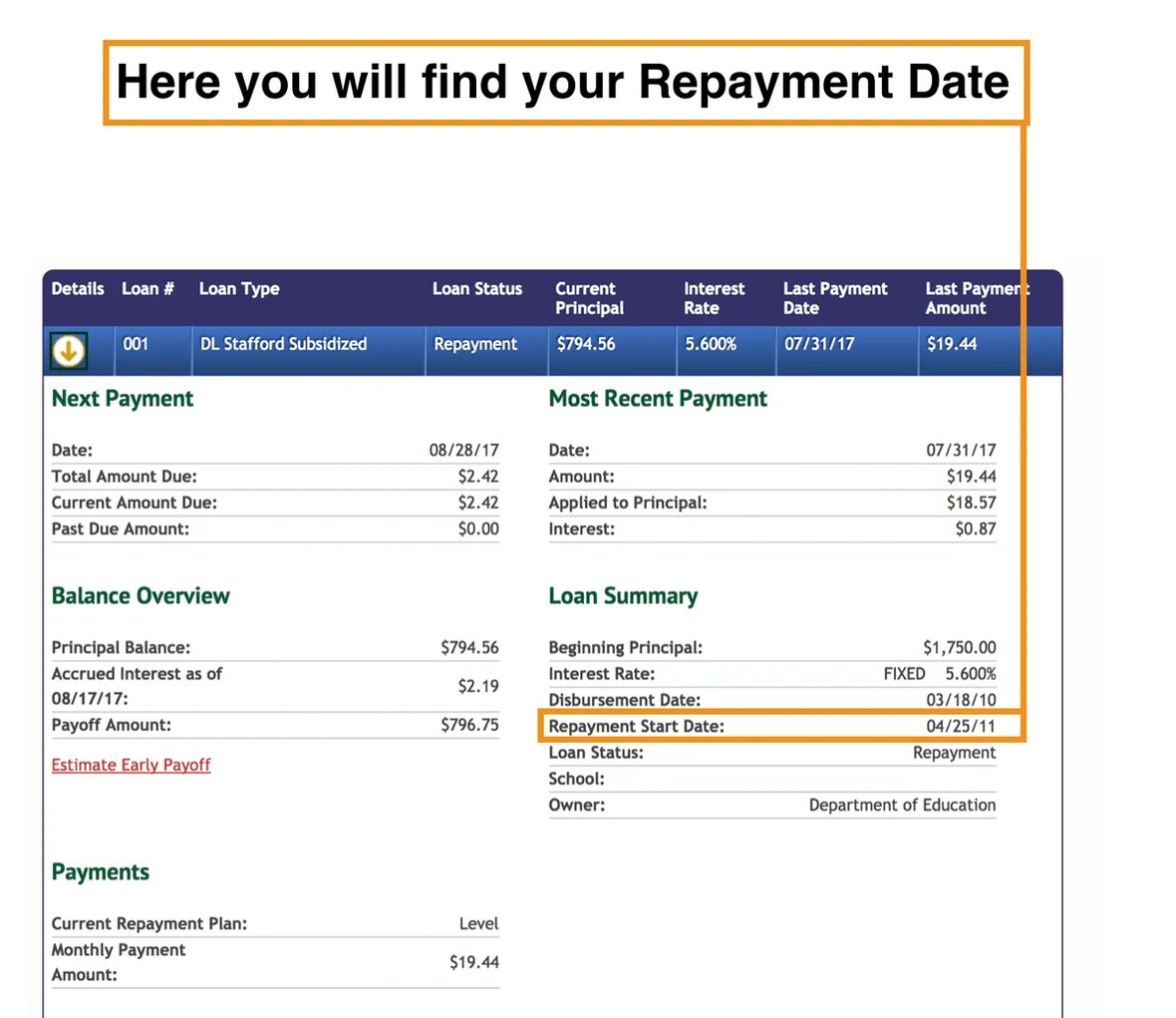The width and height of the screenshot is (1176, 1018).
Task: Select the Details column header
Action: point(77,289)
